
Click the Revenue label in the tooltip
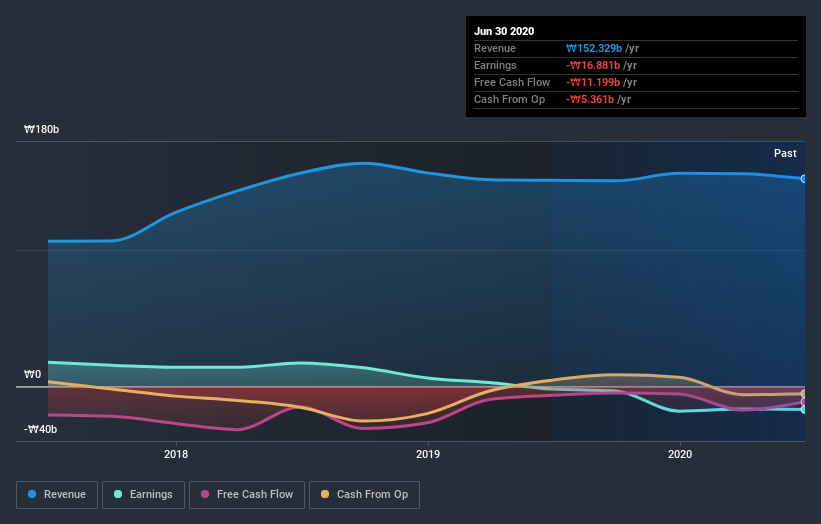[495, 48]
